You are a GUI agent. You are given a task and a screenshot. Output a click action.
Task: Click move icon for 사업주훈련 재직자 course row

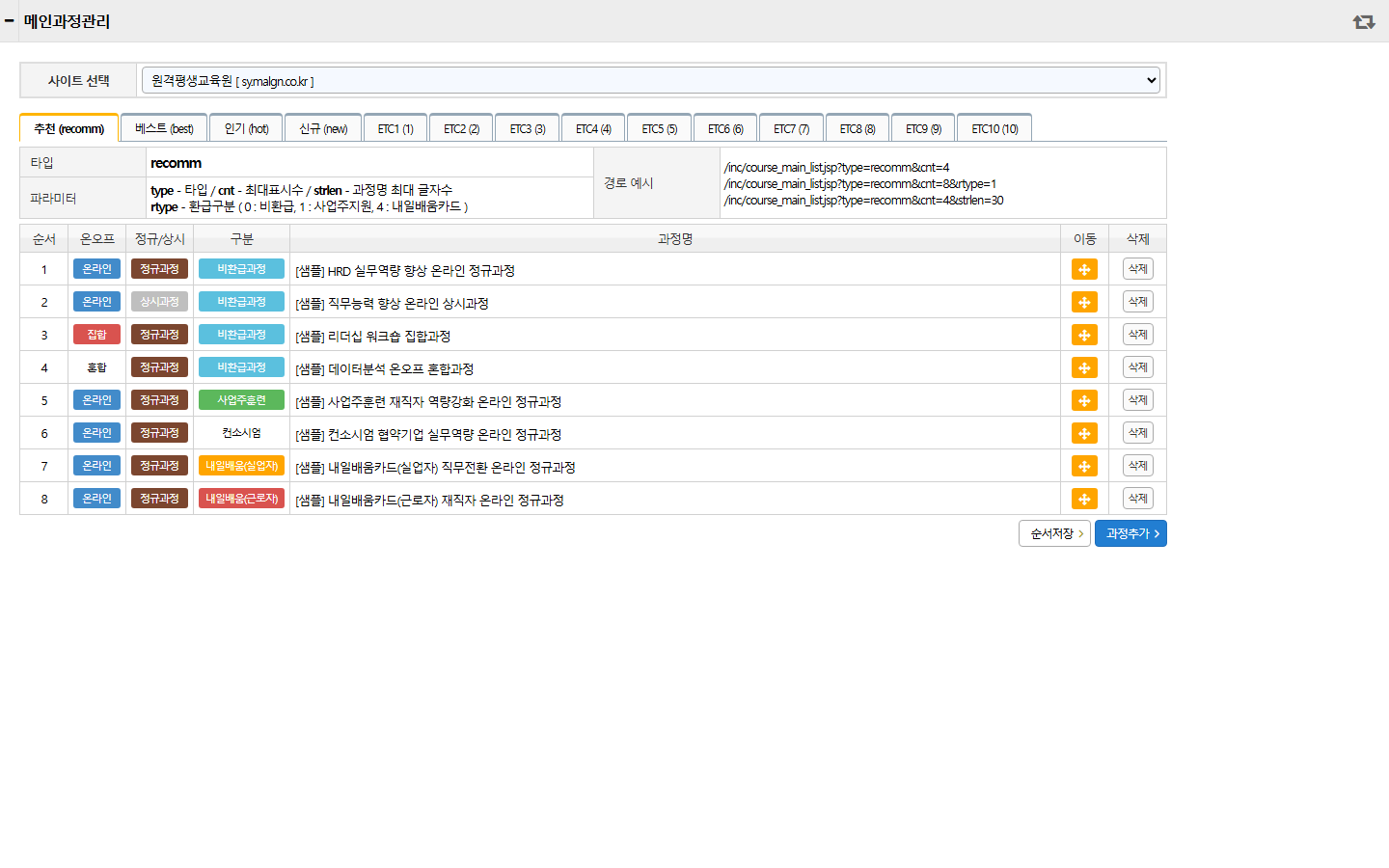1084,401
